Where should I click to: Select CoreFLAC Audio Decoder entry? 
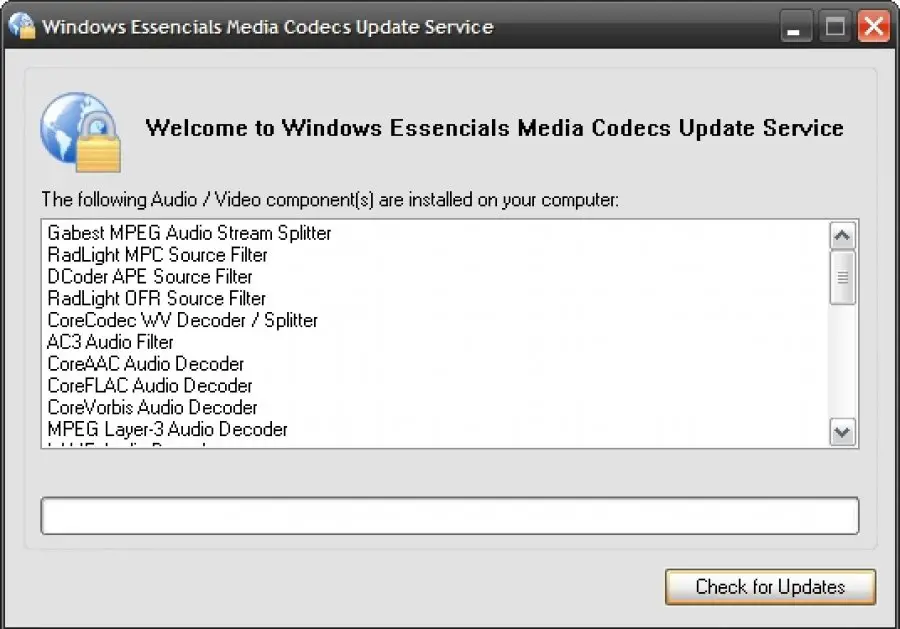(x=149, y=386)
